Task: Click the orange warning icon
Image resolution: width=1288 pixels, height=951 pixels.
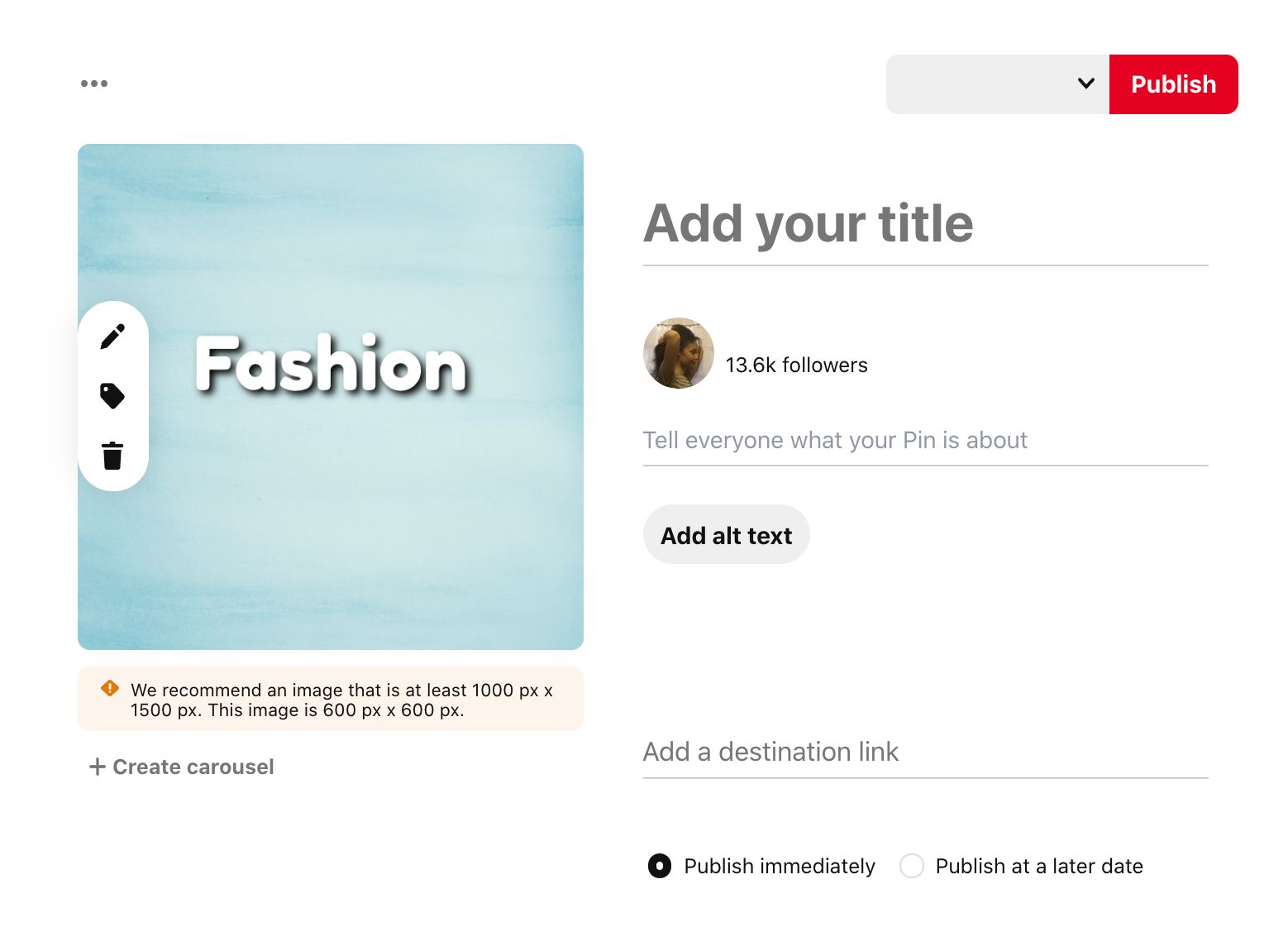Action: [x=109, y=688]
